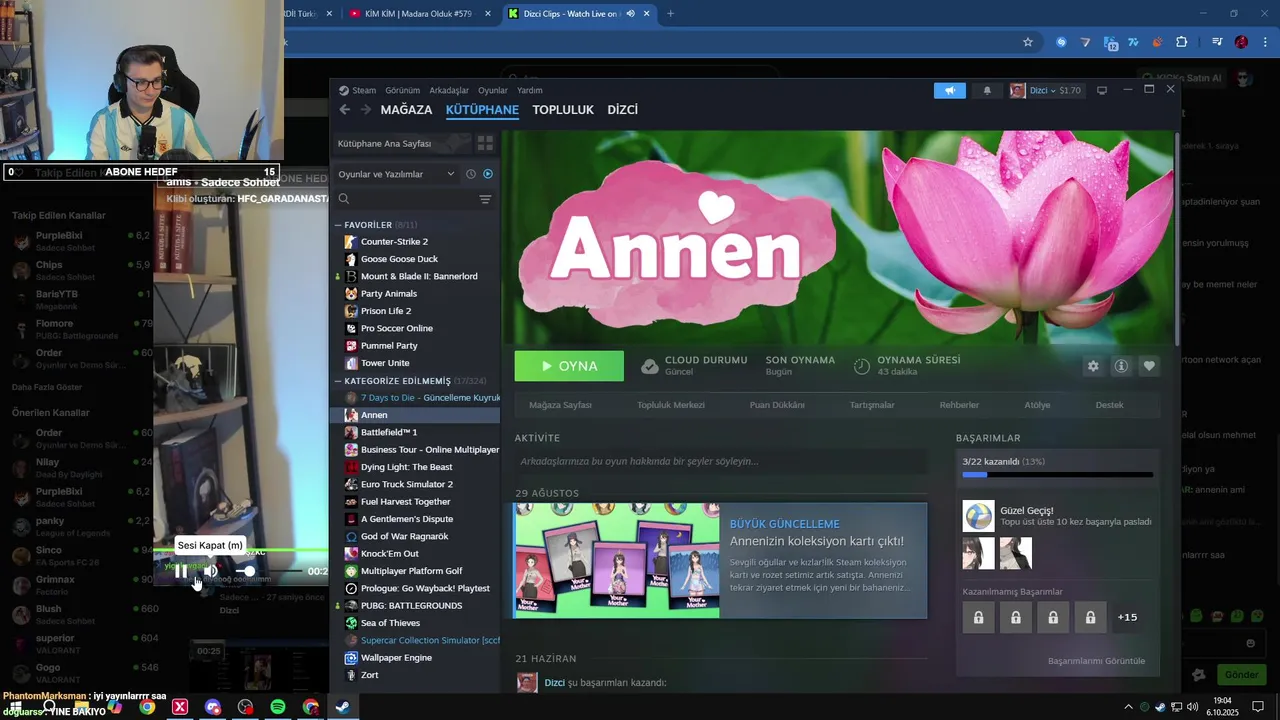
Task: Click the Steam taskbar icon
Action: 342,707
